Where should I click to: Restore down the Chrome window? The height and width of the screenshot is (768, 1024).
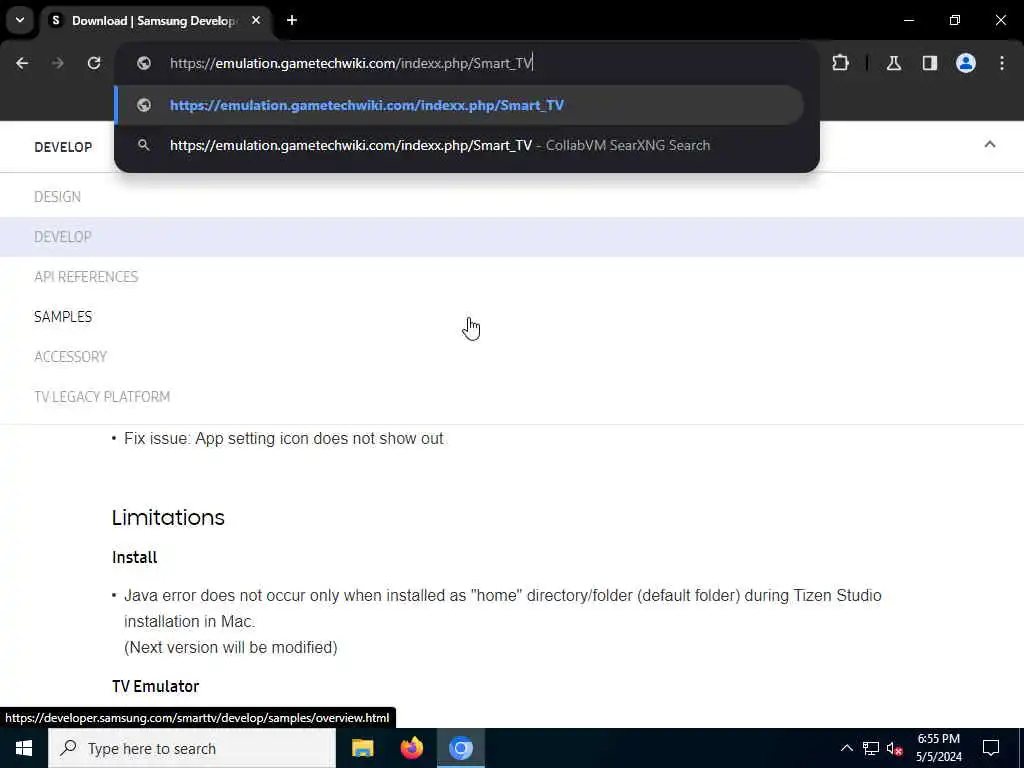pyautogui.click(x=955, y=20)
